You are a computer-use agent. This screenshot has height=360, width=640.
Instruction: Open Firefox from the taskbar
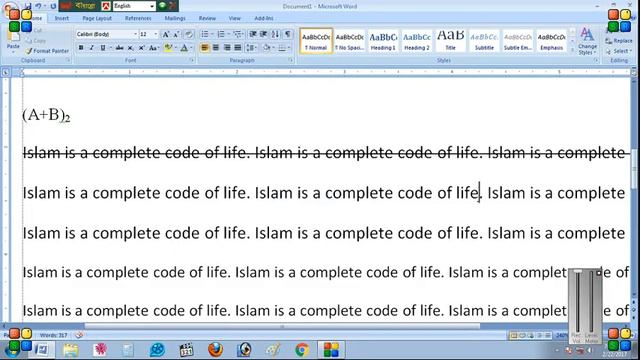click(216, 350)
